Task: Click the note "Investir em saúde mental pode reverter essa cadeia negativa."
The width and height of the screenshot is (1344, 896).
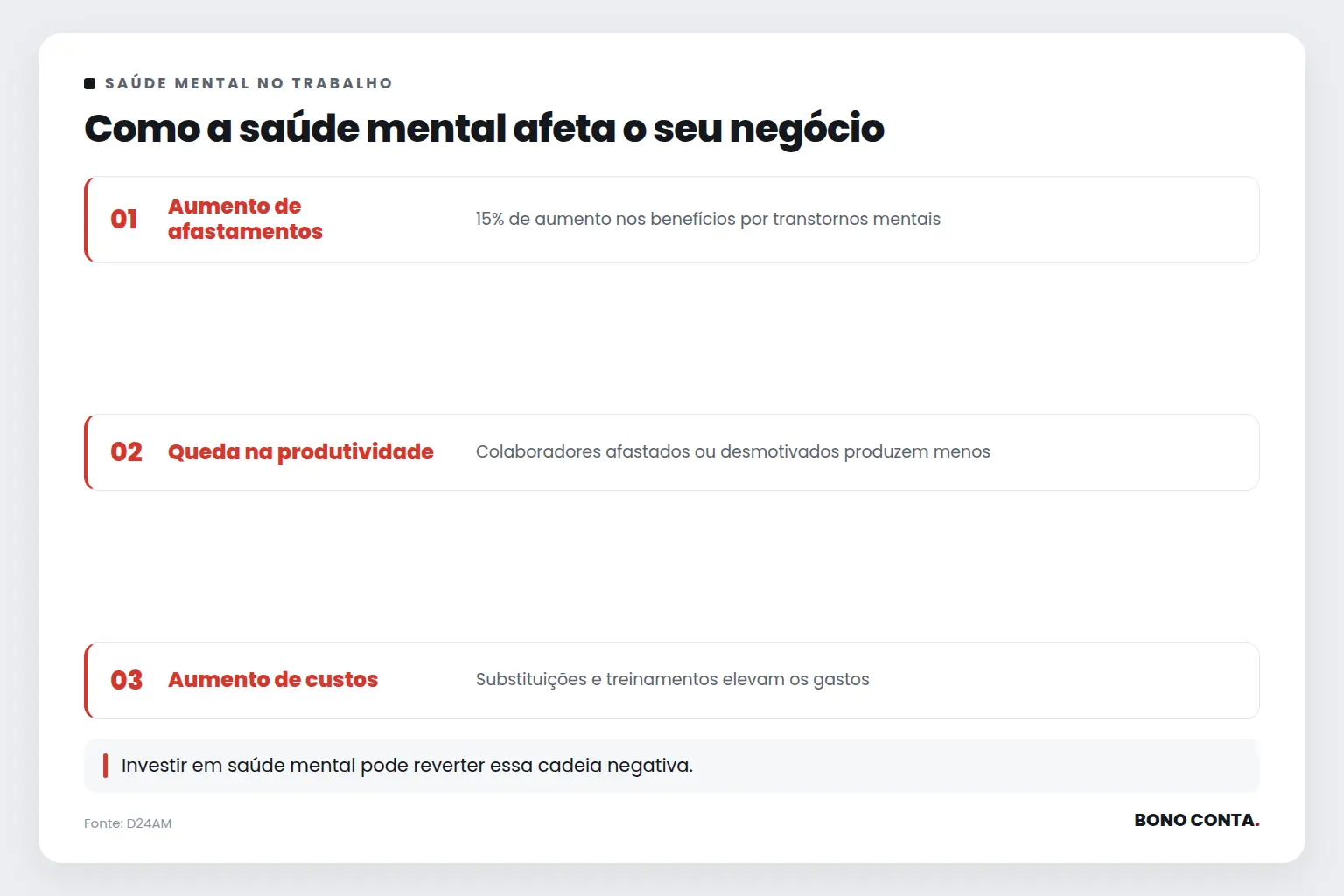Action: [407, 766]
